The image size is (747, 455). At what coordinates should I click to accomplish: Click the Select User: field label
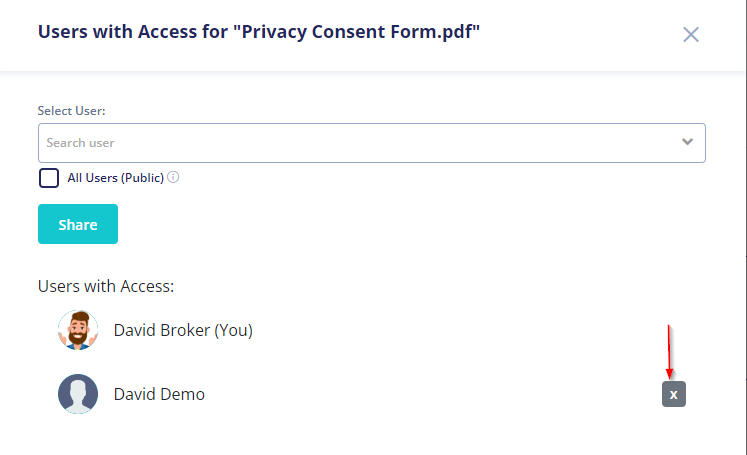click(71, 111)
